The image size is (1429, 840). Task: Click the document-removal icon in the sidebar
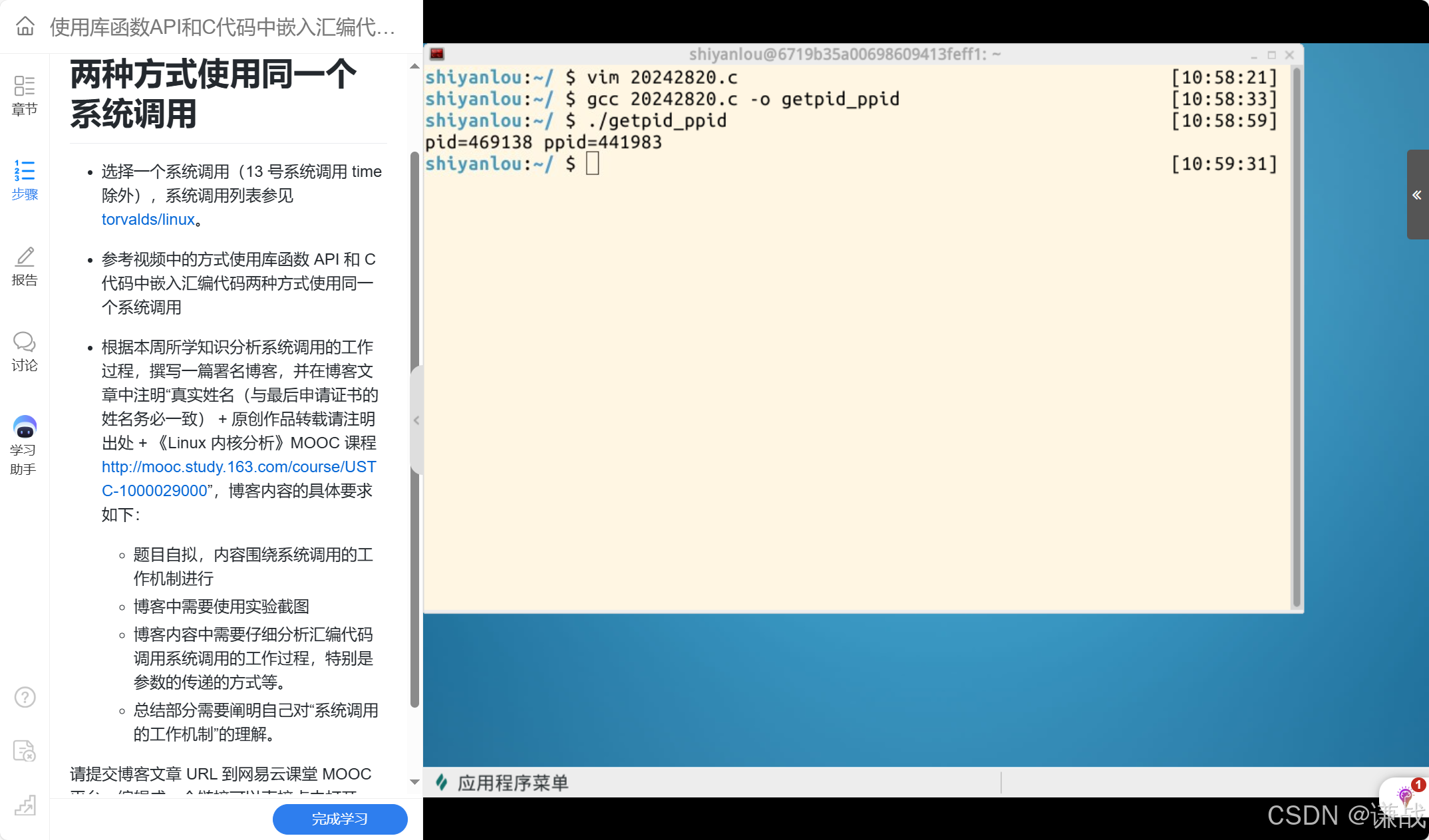point(25,750)
